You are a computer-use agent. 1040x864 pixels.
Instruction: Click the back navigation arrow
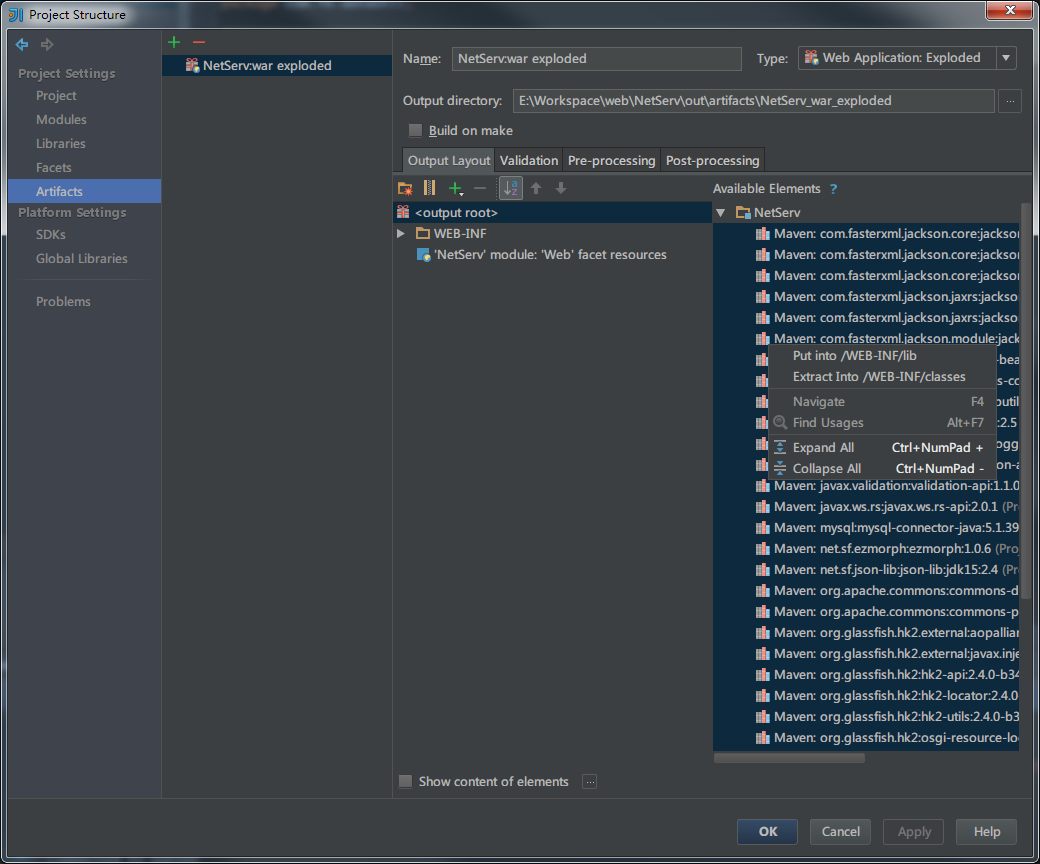point(21,44)
